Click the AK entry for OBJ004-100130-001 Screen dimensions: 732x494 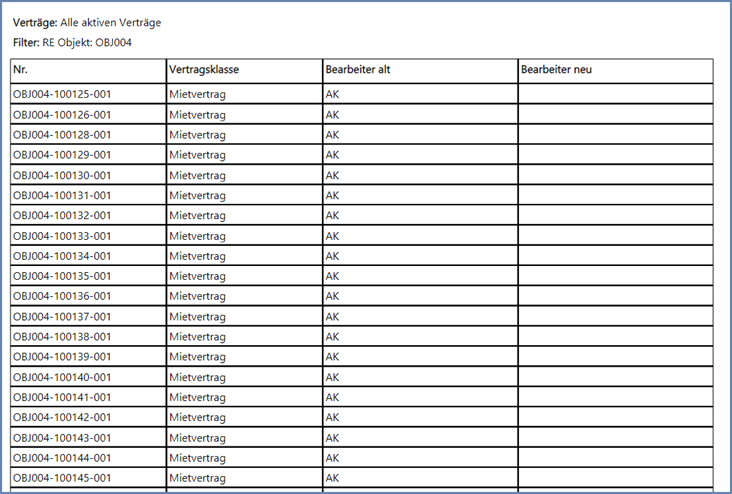point(333,175)
